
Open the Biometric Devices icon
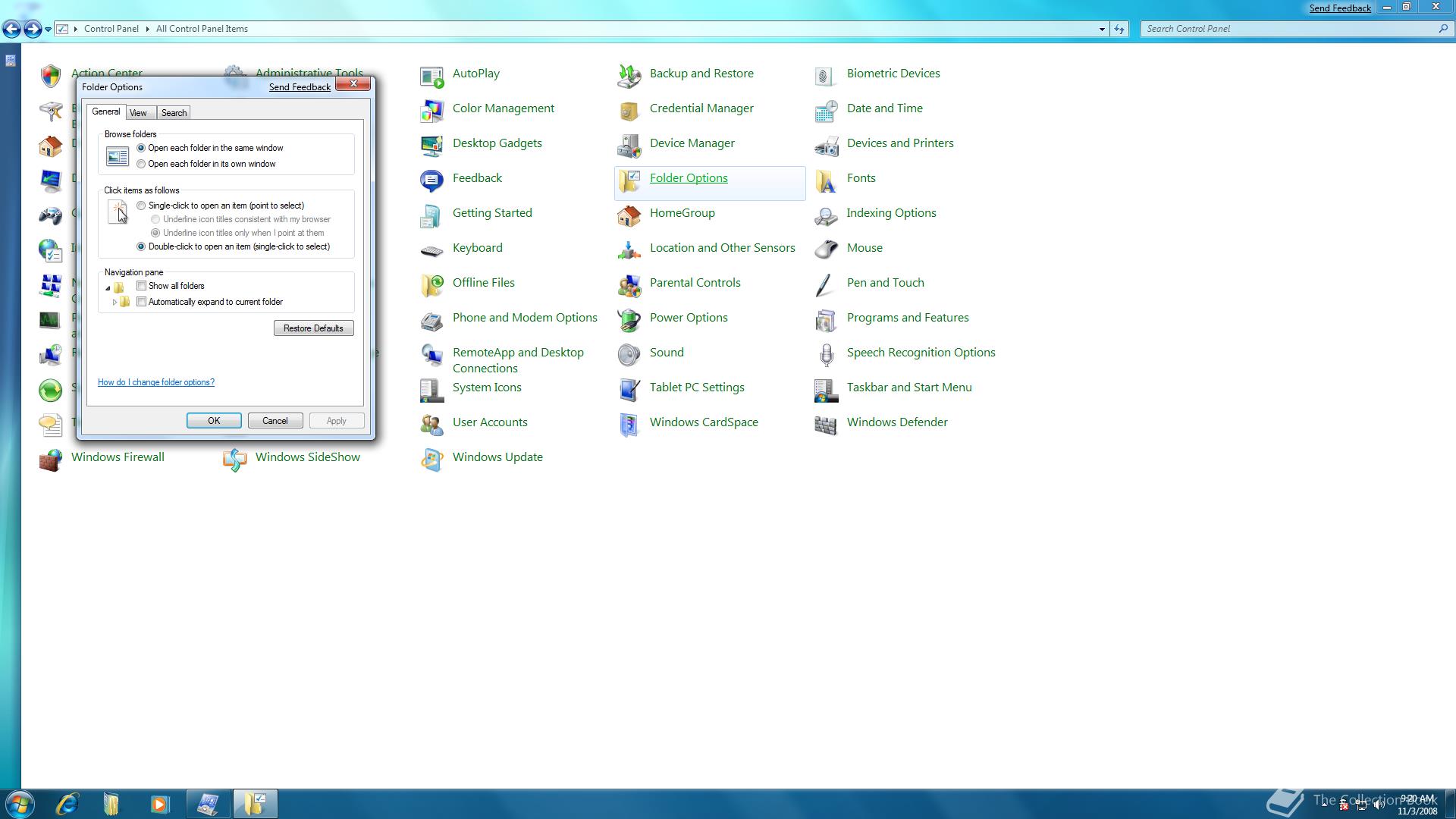tap(826, 77)
